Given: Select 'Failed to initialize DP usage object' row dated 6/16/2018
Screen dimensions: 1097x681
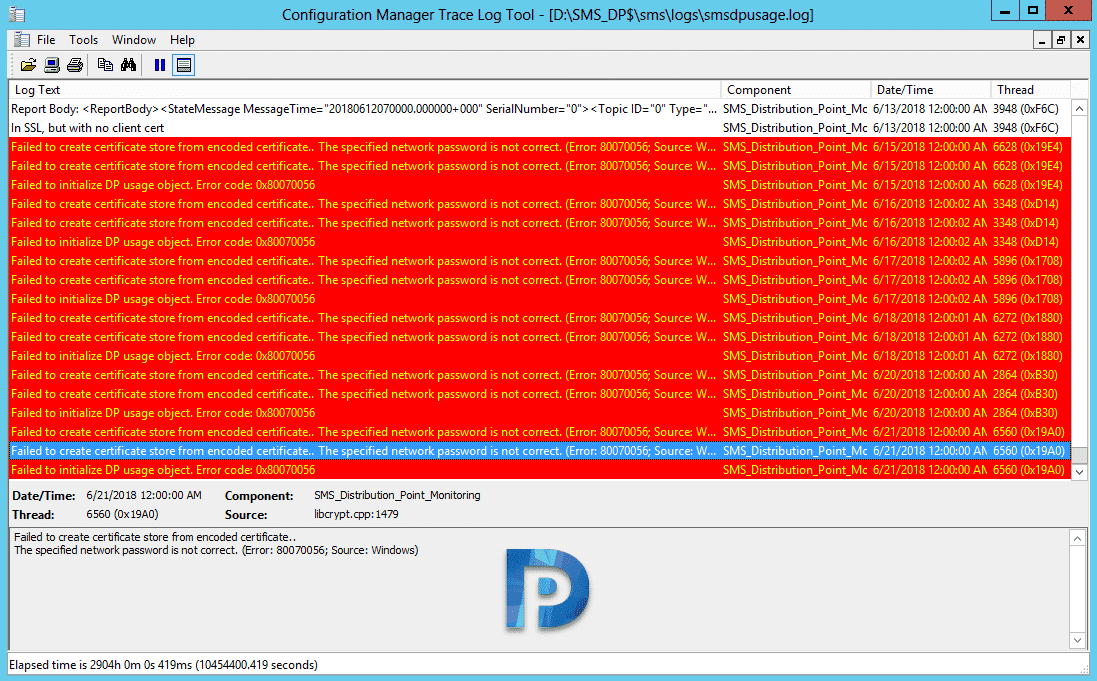Looking at the screenshot, I should point(539,241).
